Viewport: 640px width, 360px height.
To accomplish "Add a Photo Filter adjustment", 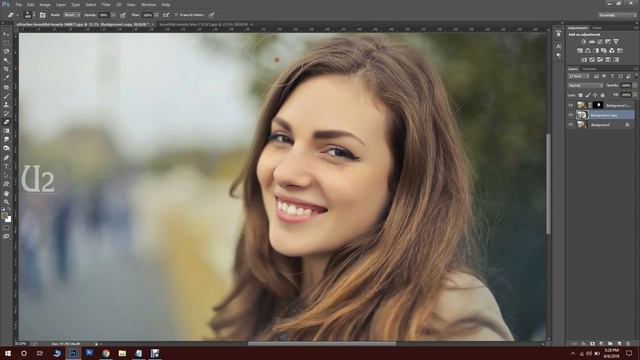I will coord(604,51).
